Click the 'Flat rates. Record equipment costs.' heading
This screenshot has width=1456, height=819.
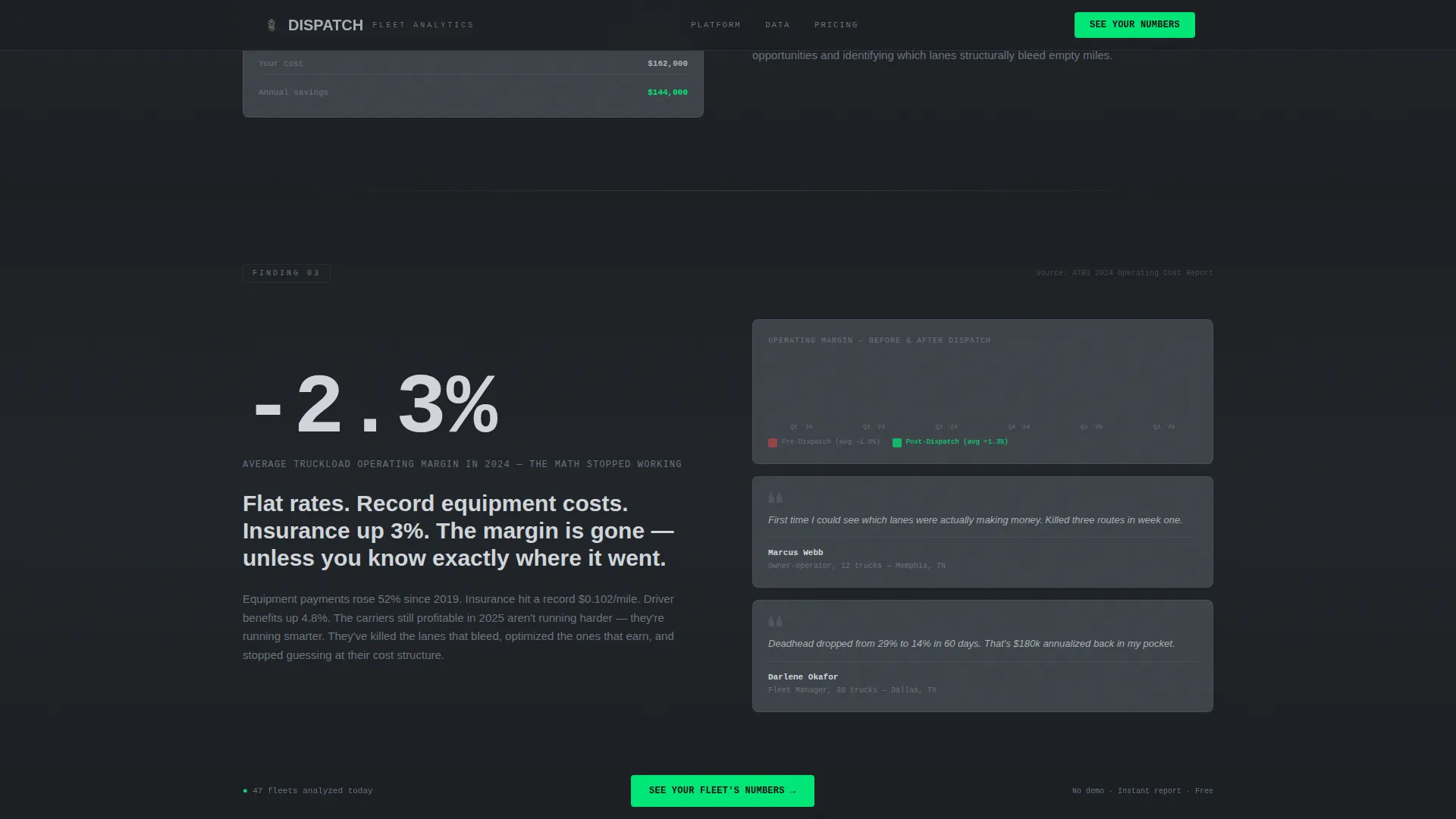[x=458, y=531]
